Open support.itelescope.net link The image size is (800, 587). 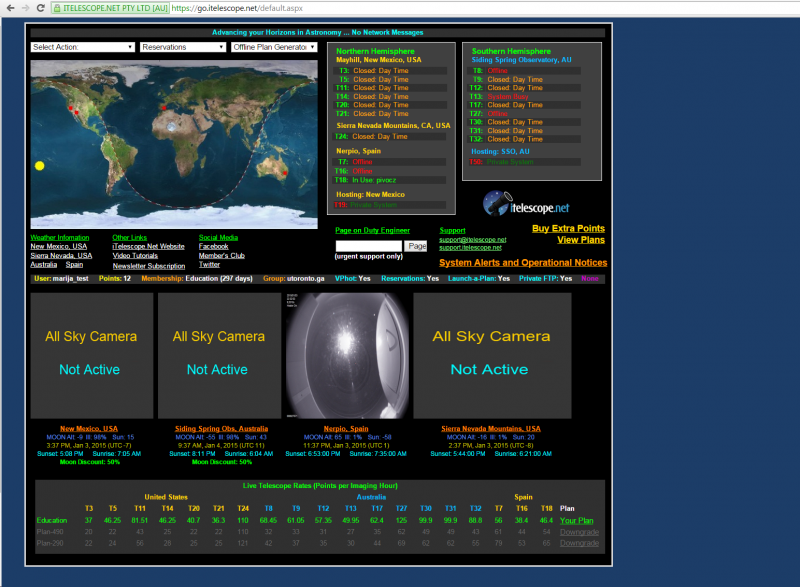click(470, 248)
